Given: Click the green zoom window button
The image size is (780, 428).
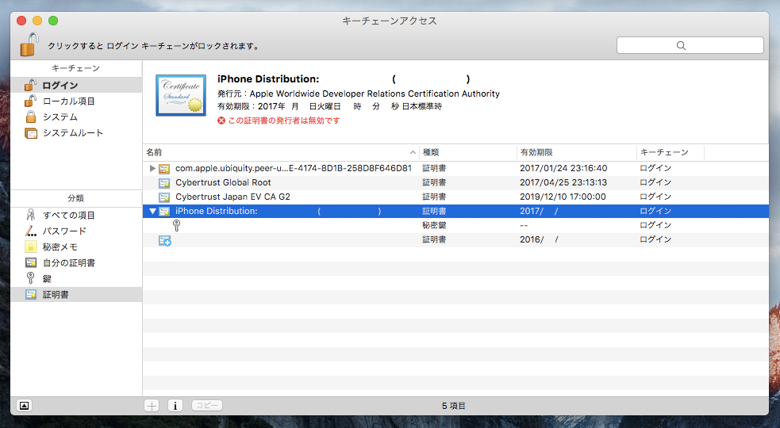Looking at the screenshot, I should [x=53, y=20].
